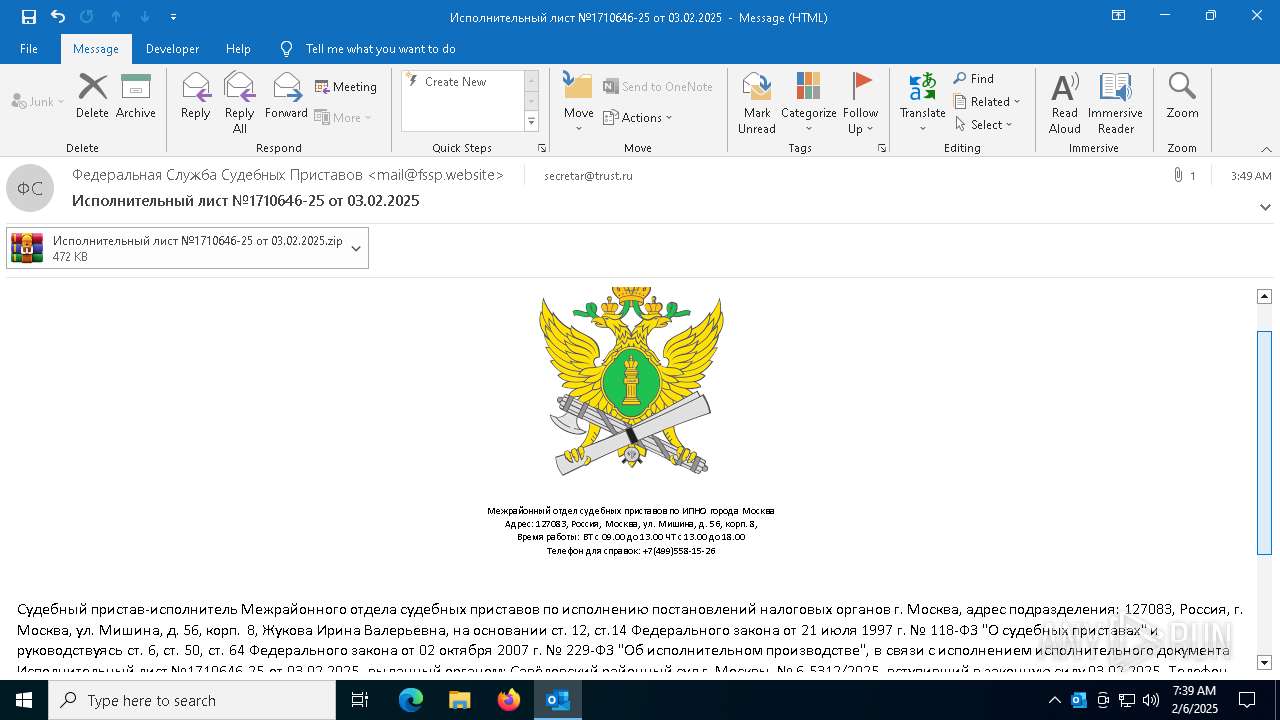The height and width of the screenshot is (720, 1280).
Task: Open the Follow Up flag menu
Action: 861,103
